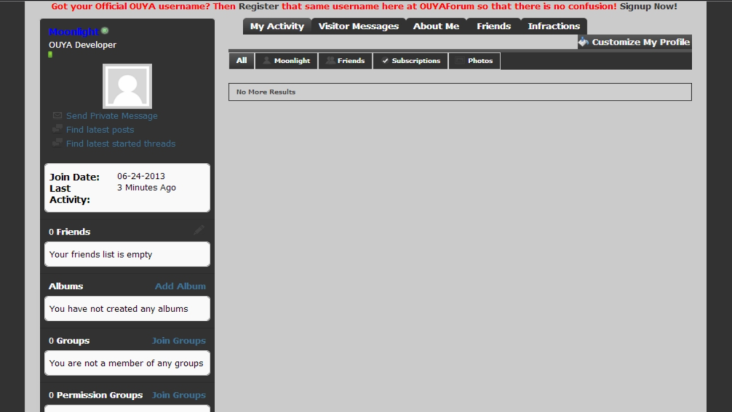Click the Albums heading
Image resolution: width=732 pixels, height=412 pixels.
coord(66,286)
